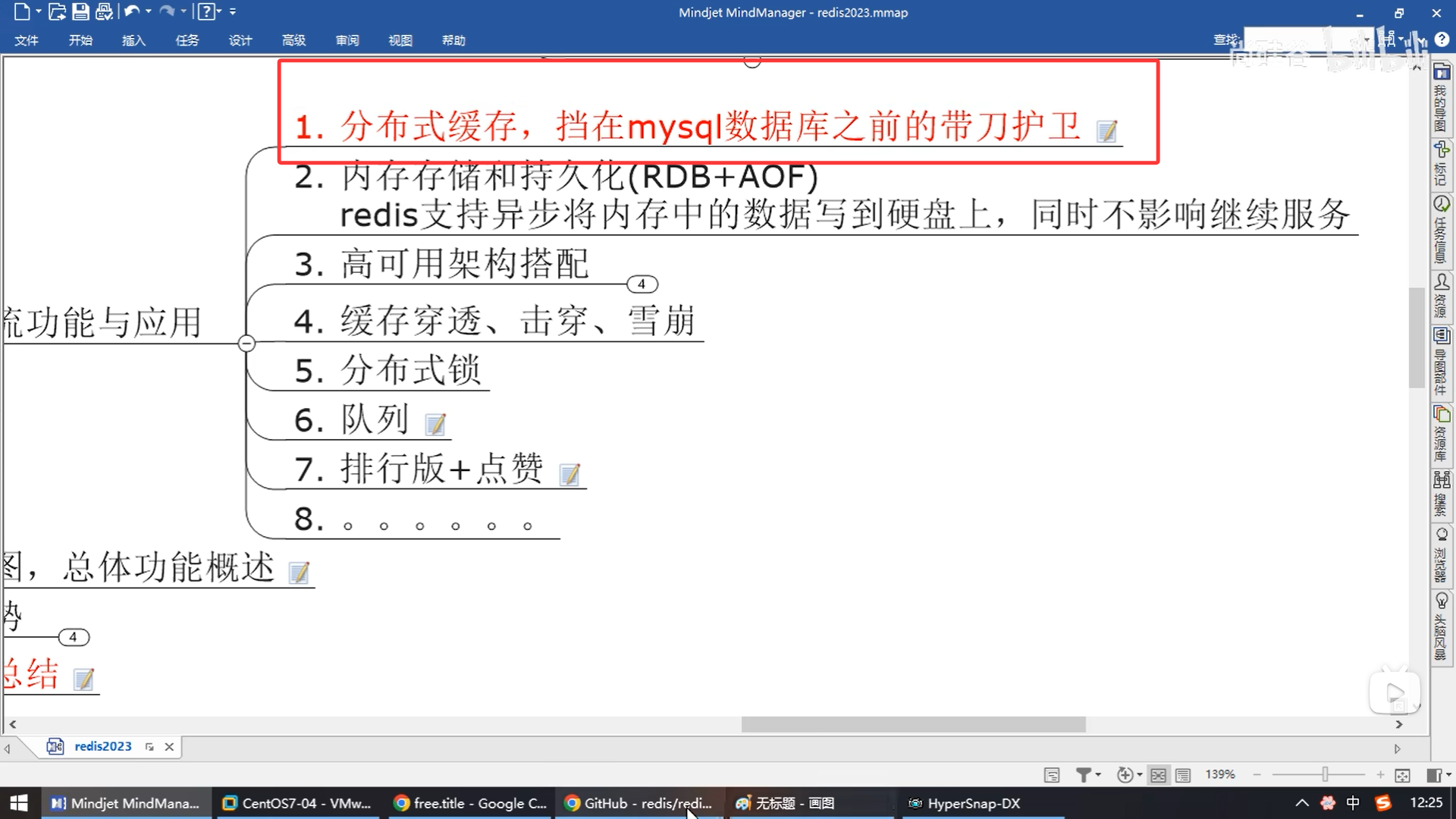Open the note icon on topic 6 队列
This screenshot has width=1456, height=819.
[435, 424]
